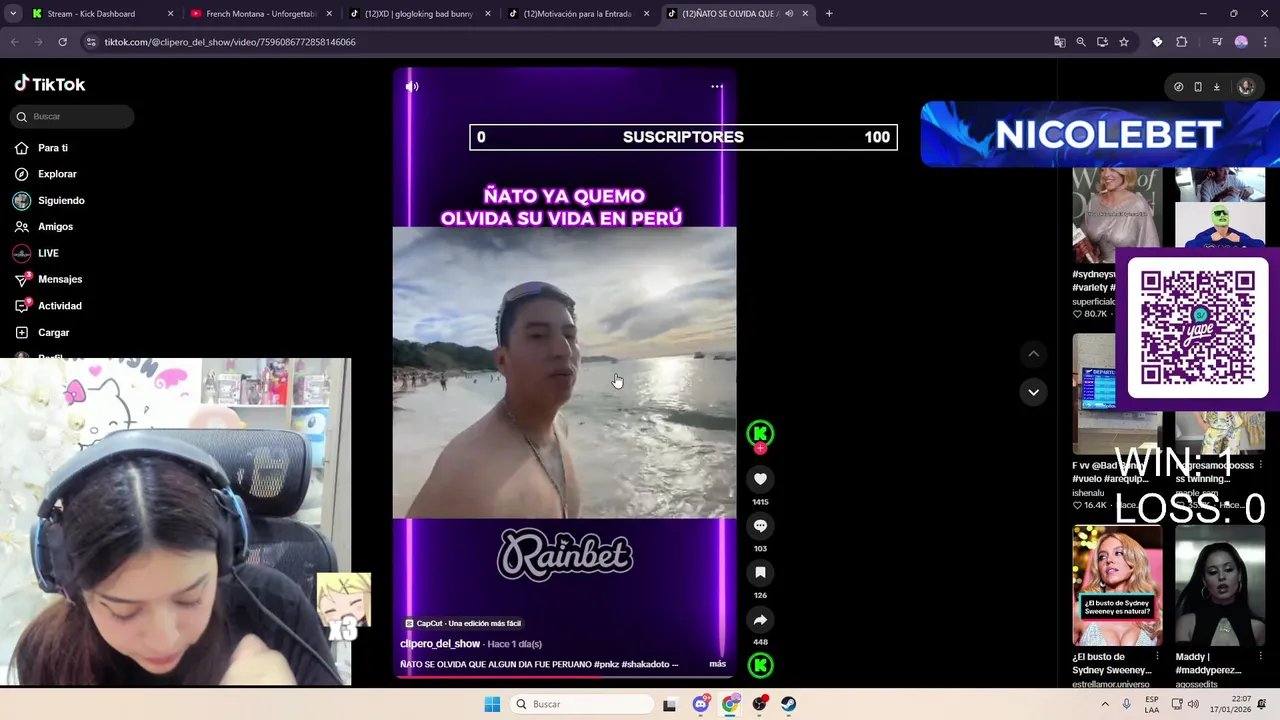The height and width of the screenshot is (720, 1280).
Task: Open the ESP LAA language switcher
Action: [x=1152, y=704]
